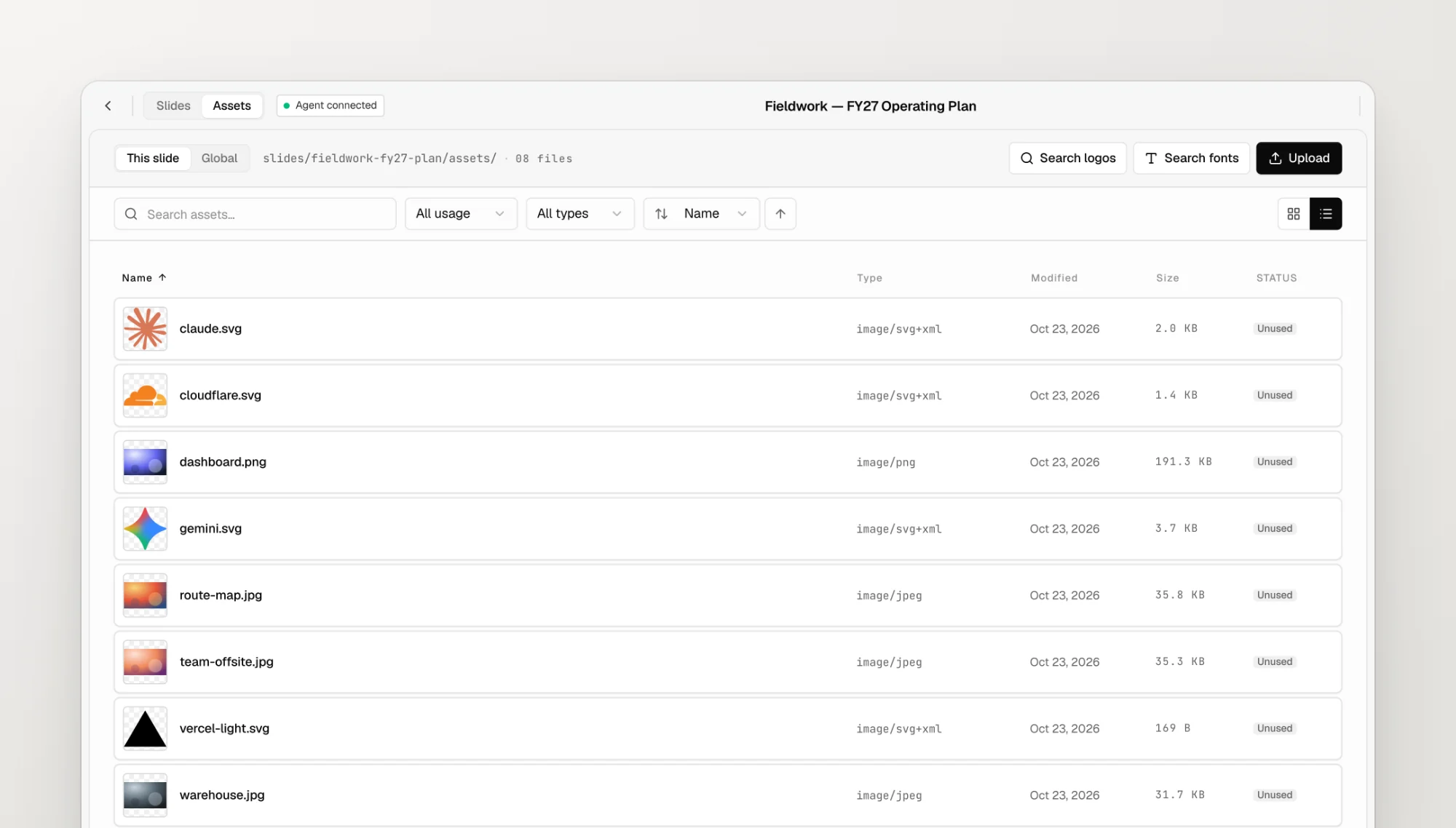Sort by the Name column header

pos(144,278)
